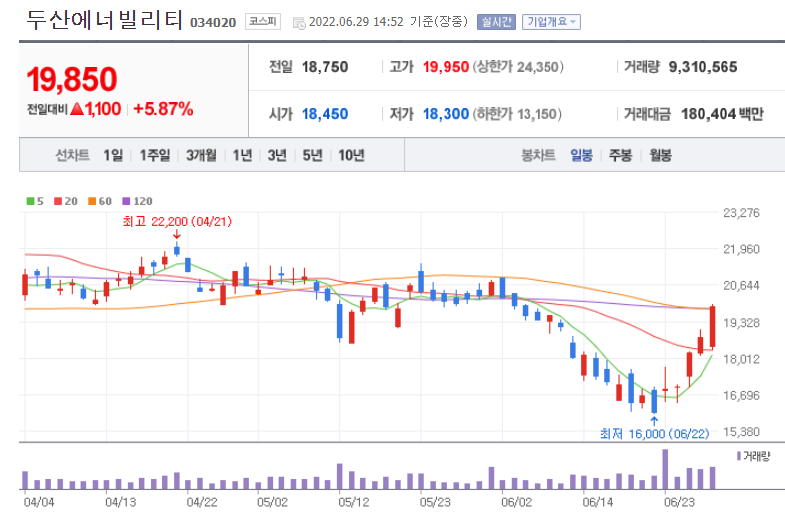Click the red 20-day moving average swatch
This screenshot has height=531, width=785.
click(x=58, y=201)
